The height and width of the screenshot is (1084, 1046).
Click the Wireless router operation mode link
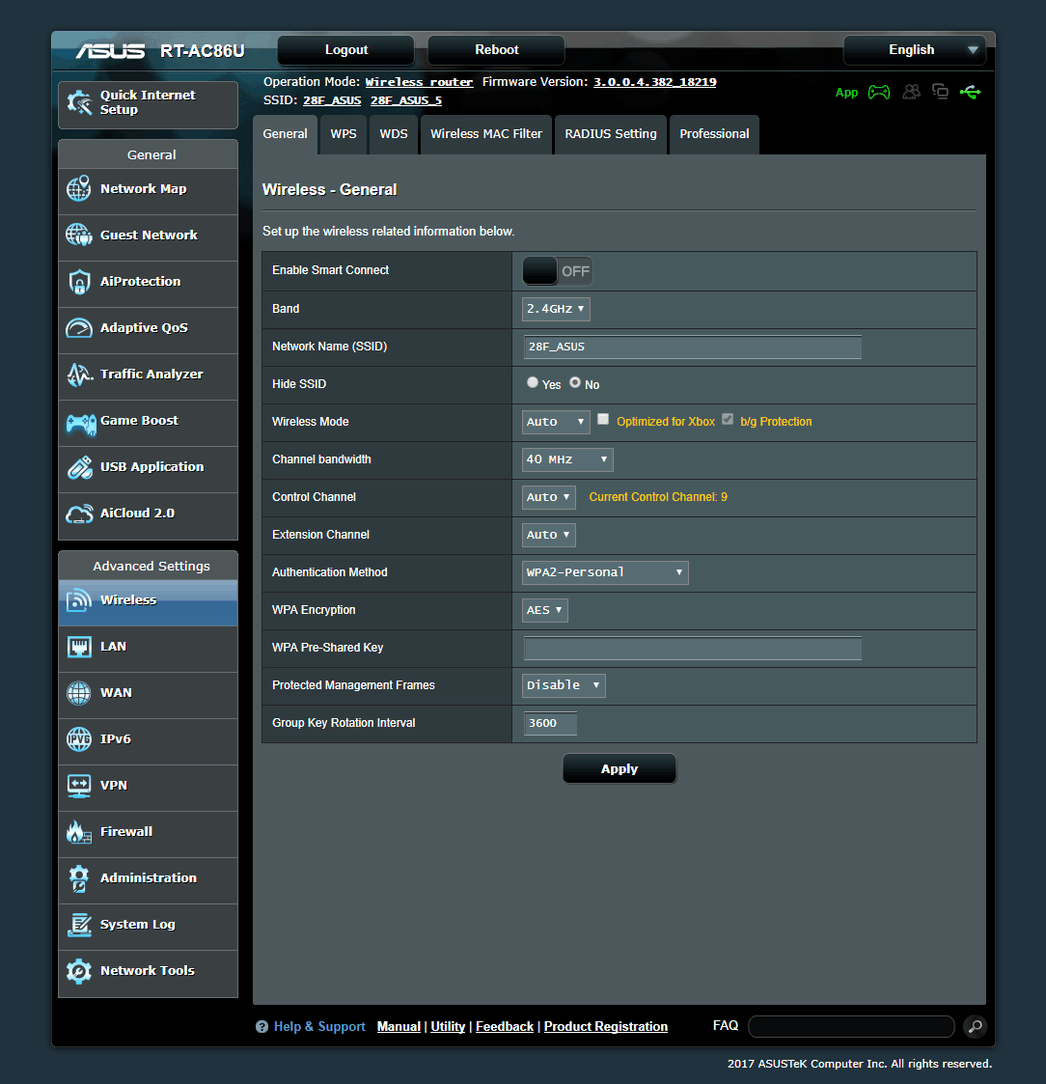click(419, 82)
